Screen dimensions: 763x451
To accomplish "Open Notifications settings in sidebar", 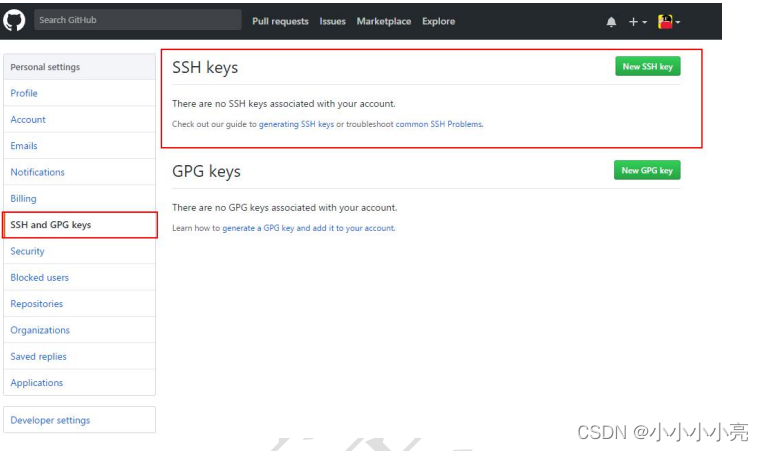I will click(79, 172).
